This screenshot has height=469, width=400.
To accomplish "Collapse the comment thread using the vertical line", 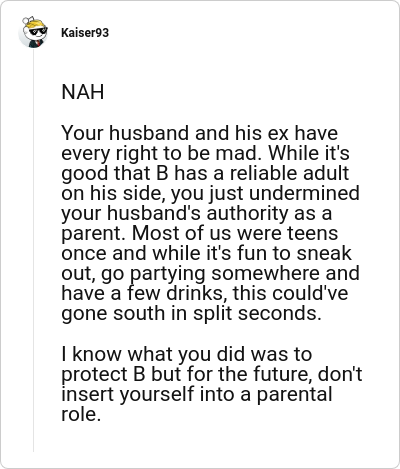I will [x=33, y=250].
